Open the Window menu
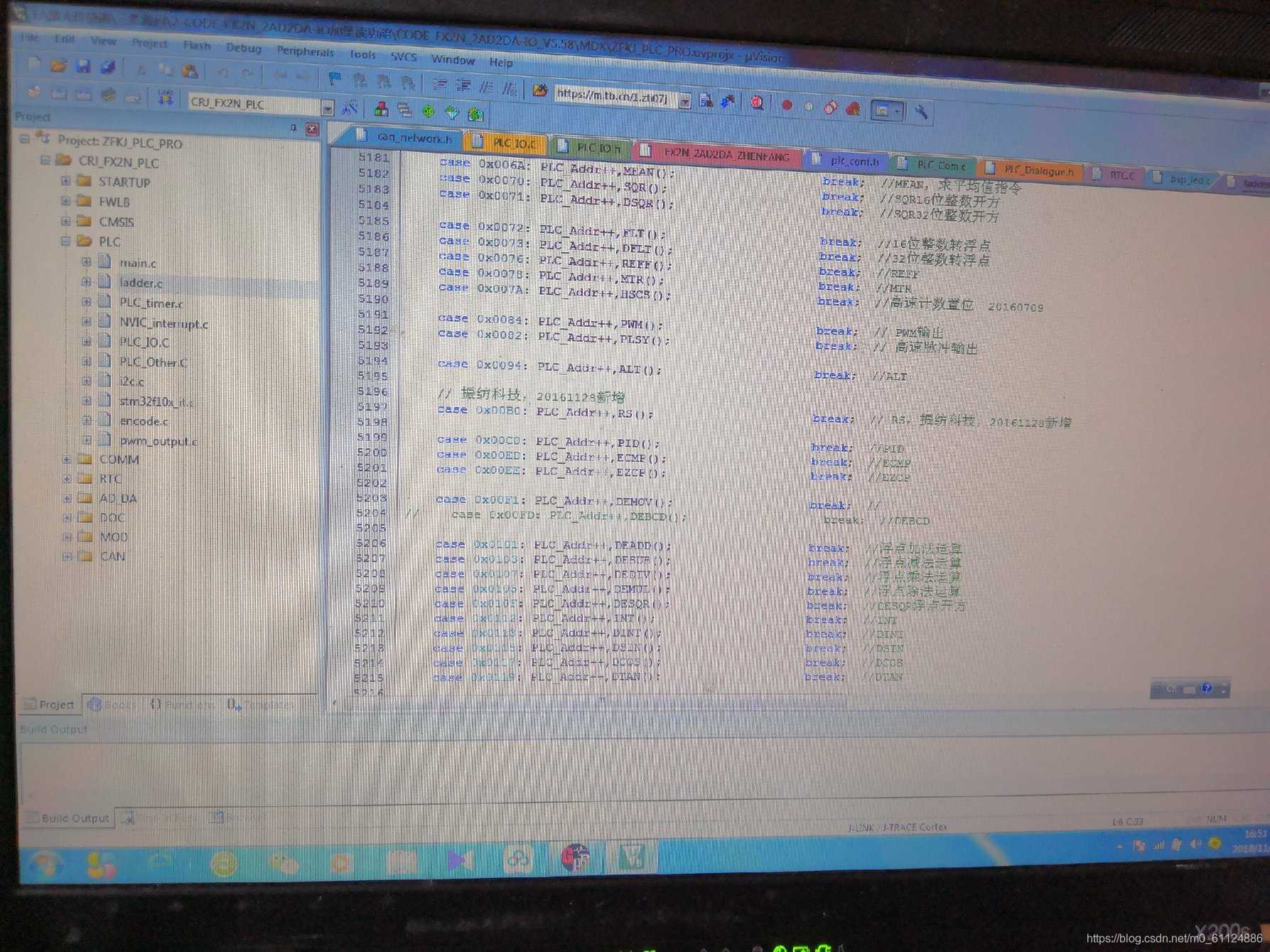 click(x=453, y=59)
